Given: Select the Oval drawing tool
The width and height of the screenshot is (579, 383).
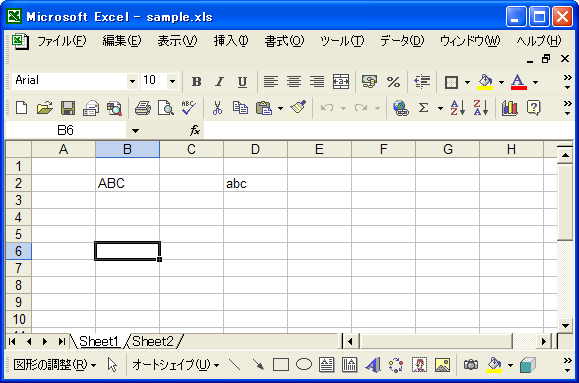Looking at the screenshot, I should tap(304, 365).
